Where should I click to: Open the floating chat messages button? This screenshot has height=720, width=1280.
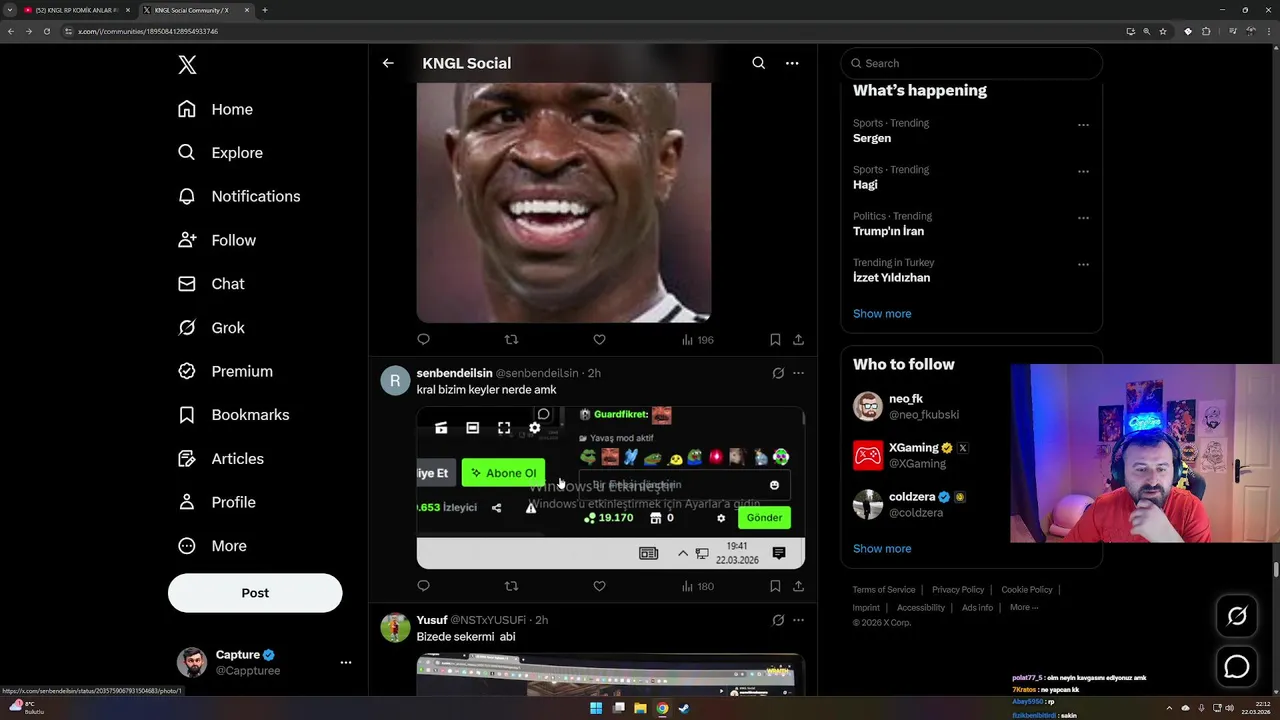tap(1237, 666)
